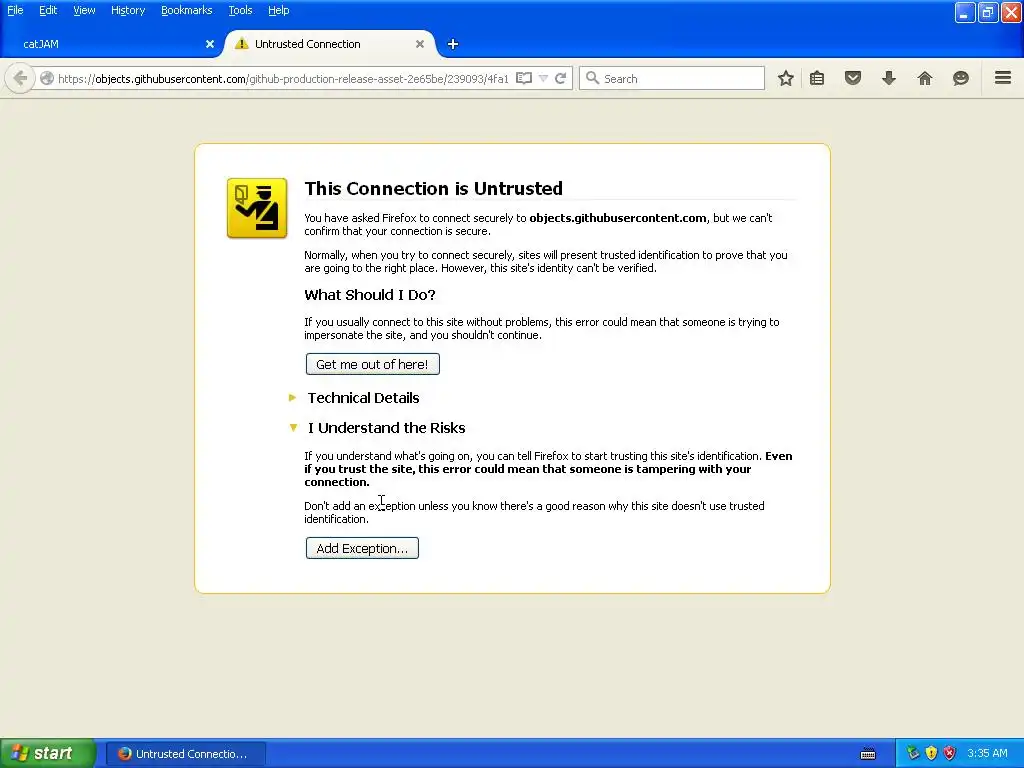The image size is (1024, 768).
Task: Click the Add Exception... button
Action: tap(362, 549)
